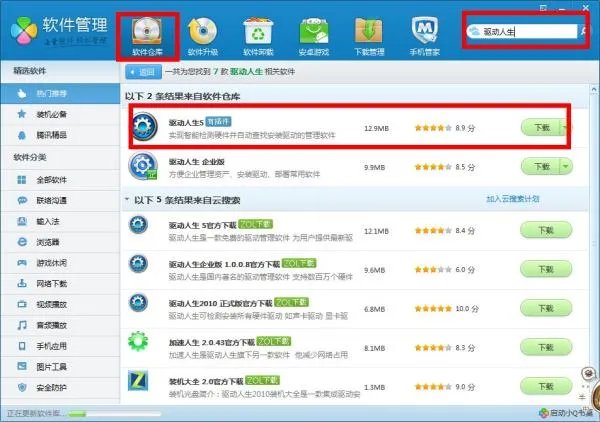Select 图片工具 category
Image resolution: width=600 pixels, height=422 pixels.
point(60,367)
